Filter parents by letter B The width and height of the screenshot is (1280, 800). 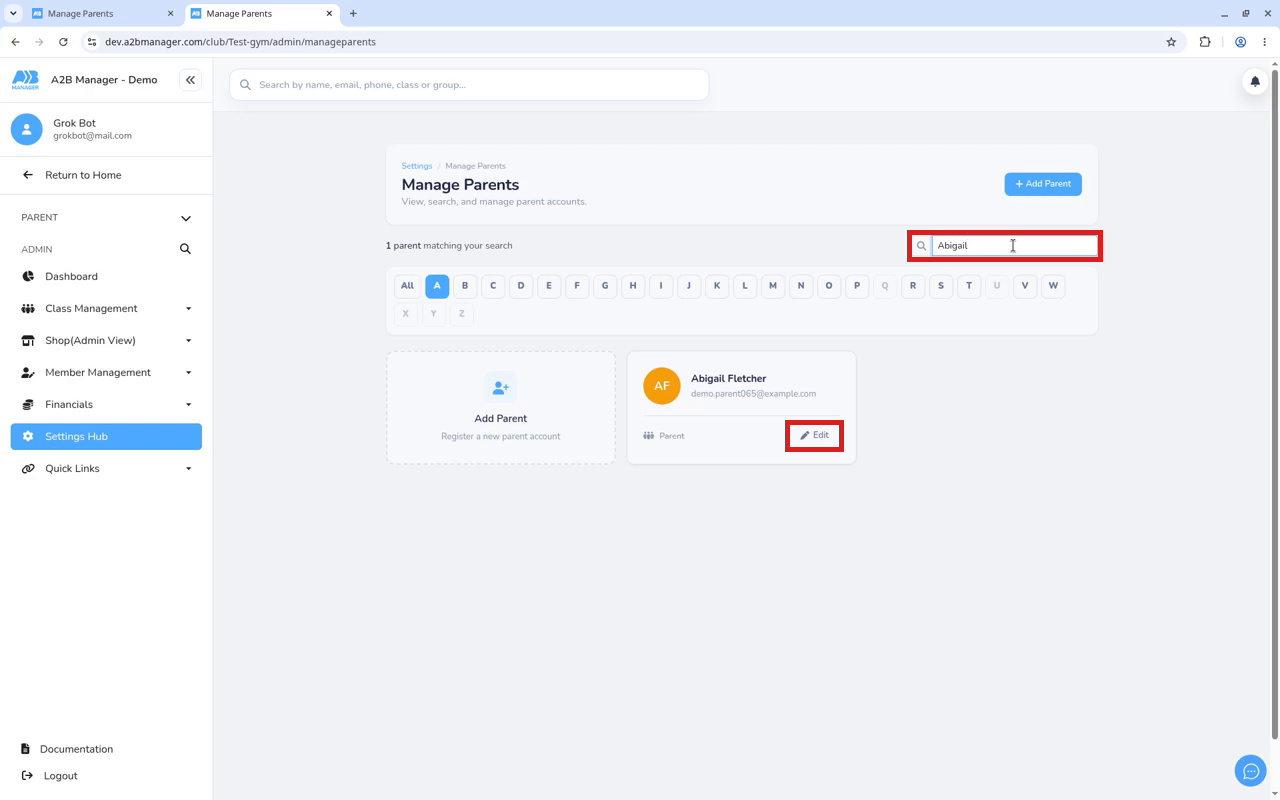pyautogui.click(x=465, y=286)
